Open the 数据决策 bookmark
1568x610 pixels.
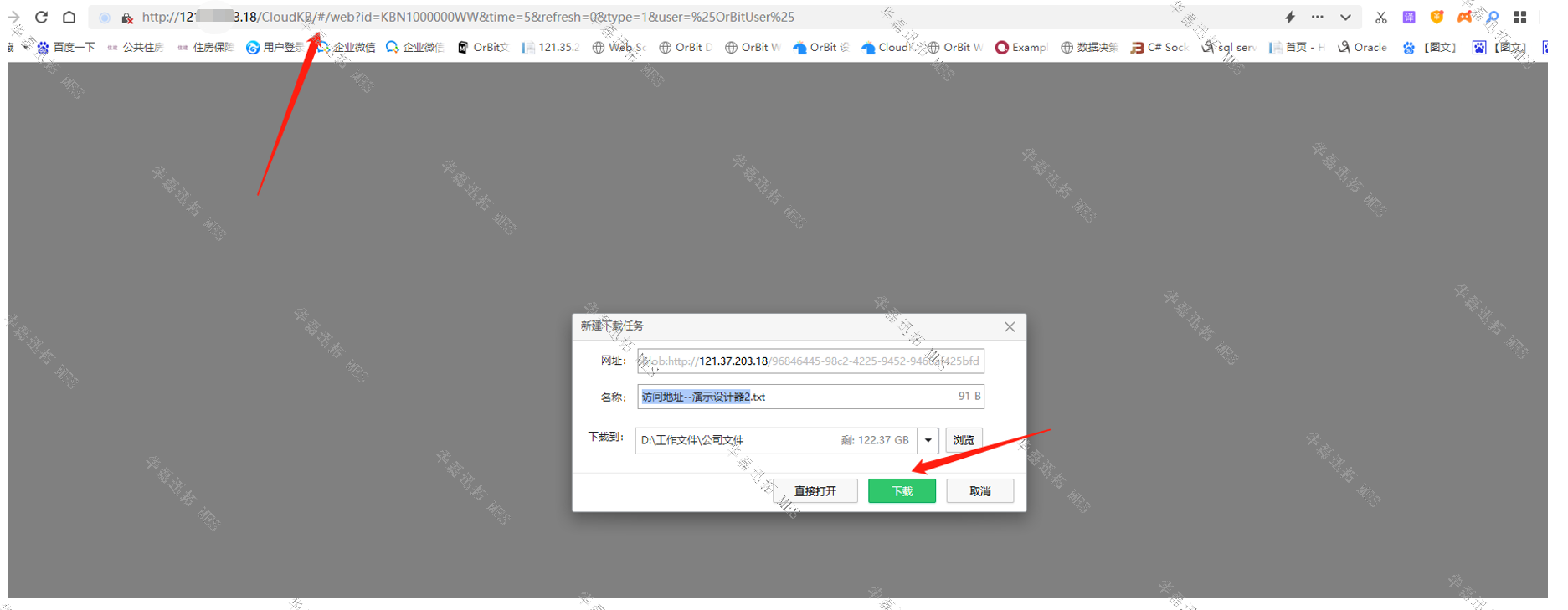pyautogui.click(x=1089, y=48)
